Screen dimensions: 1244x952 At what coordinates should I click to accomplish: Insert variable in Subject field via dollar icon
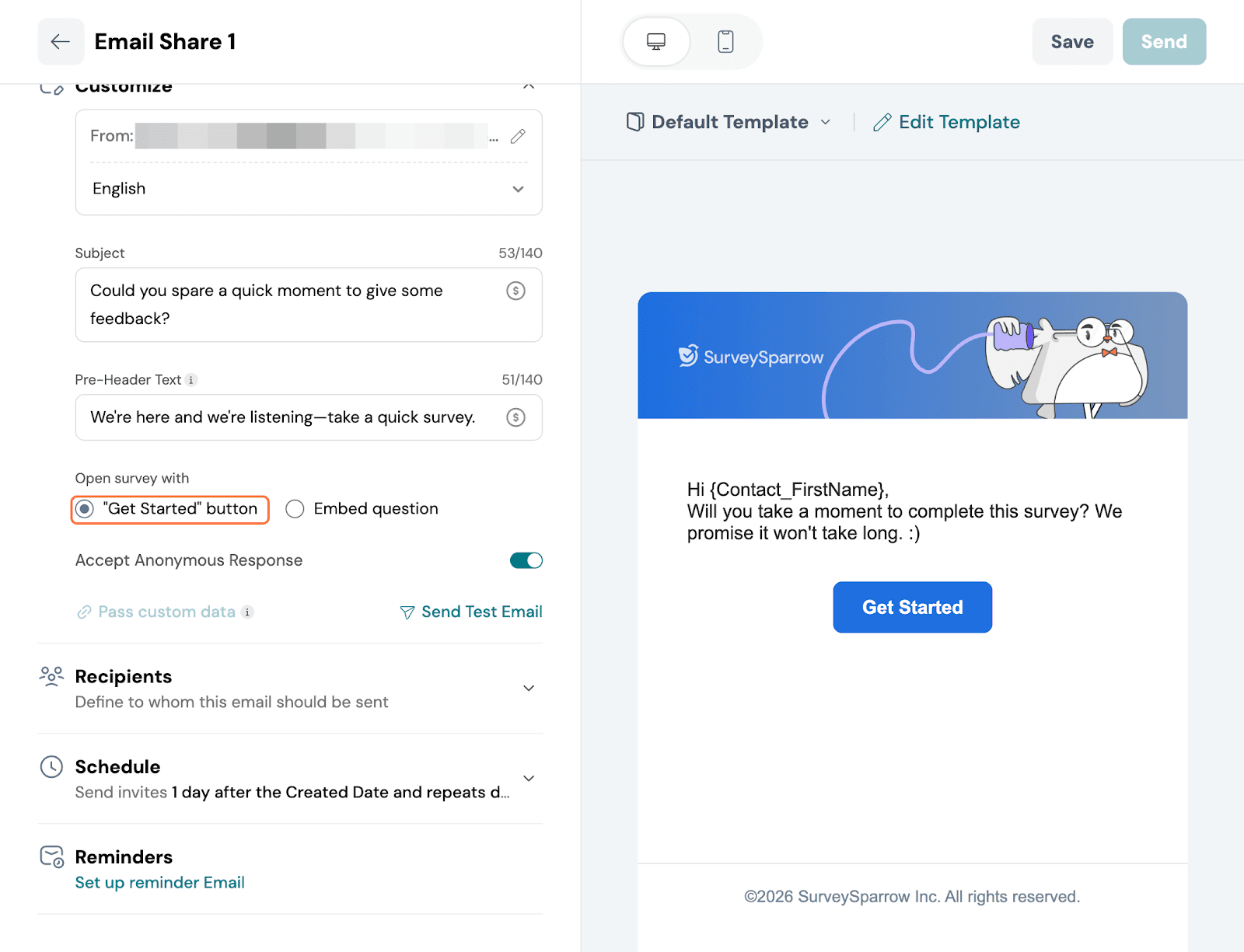515,291
